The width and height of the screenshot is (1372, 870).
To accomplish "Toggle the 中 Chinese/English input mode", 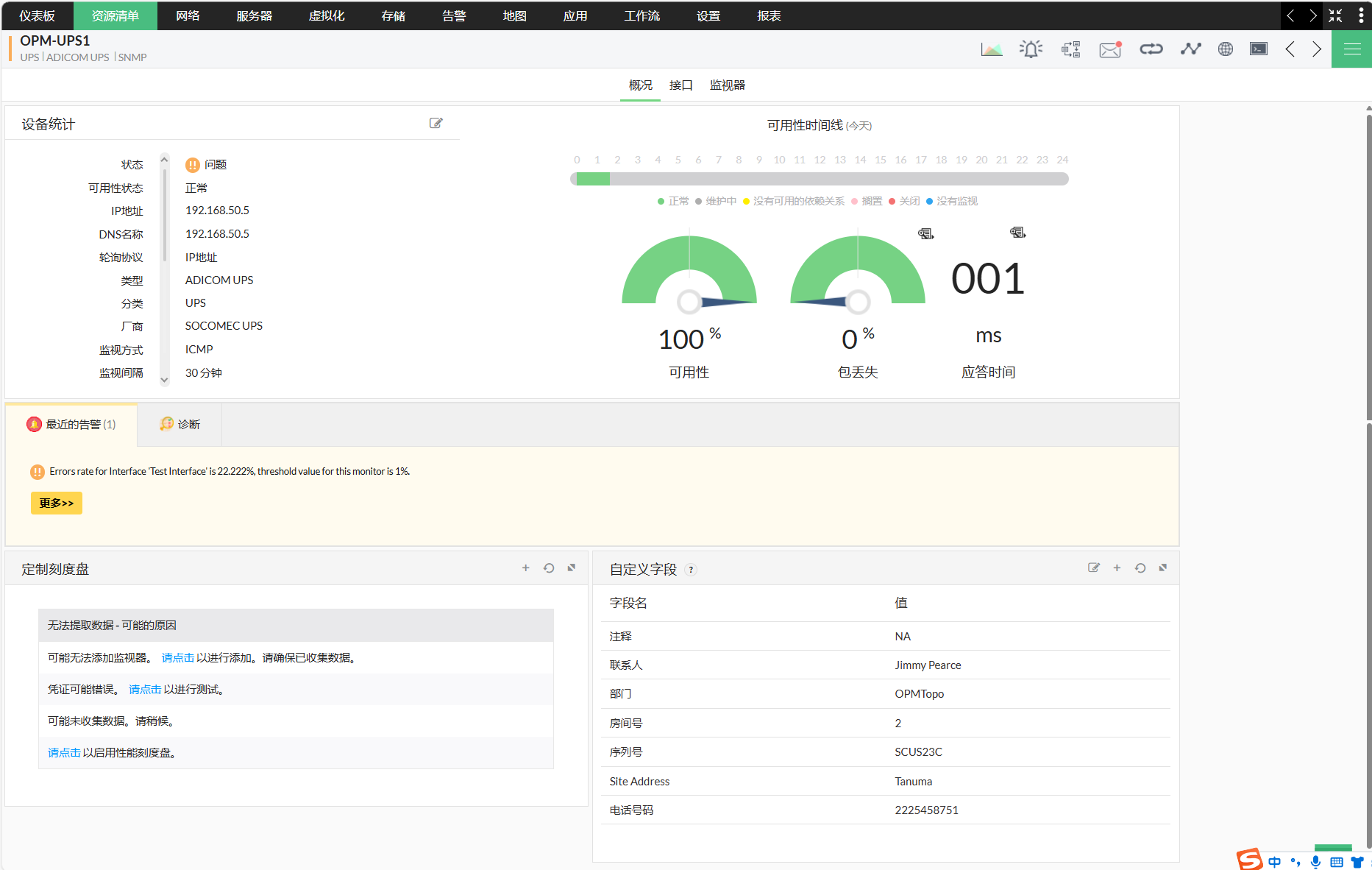I will [x=1274, y=862].
